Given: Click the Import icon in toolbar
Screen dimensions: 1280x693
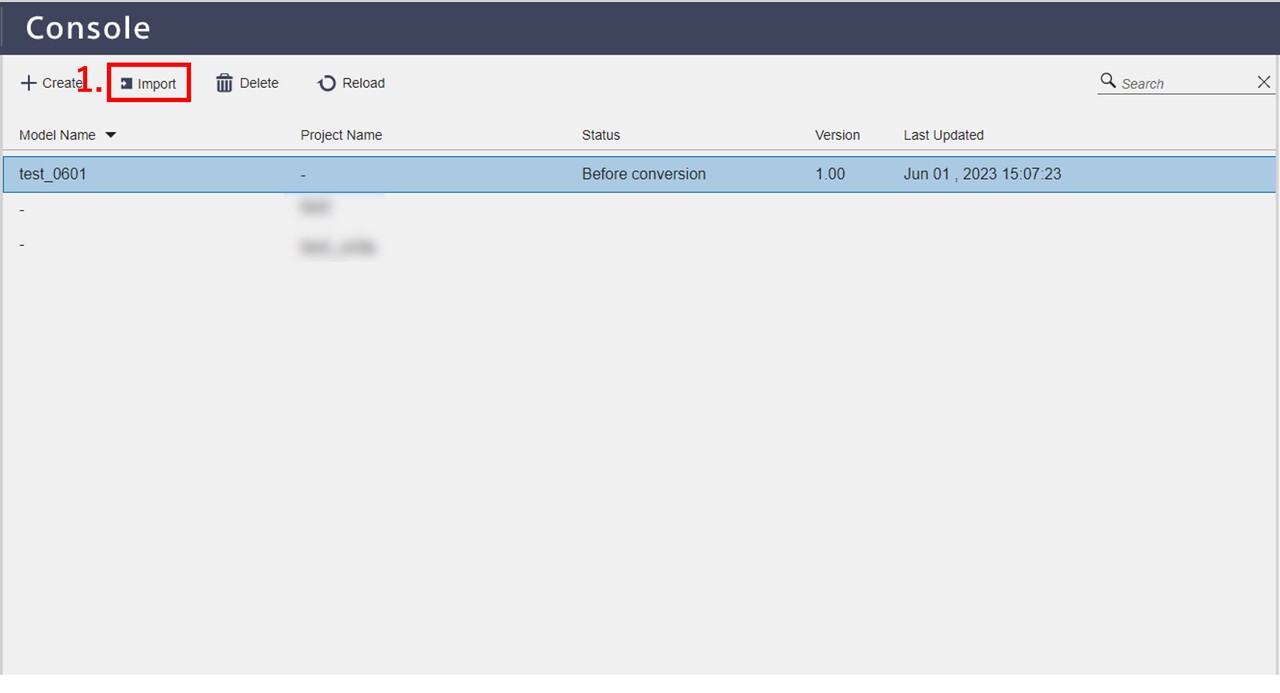Looking at the screenshot, I should tap(127, 84).
